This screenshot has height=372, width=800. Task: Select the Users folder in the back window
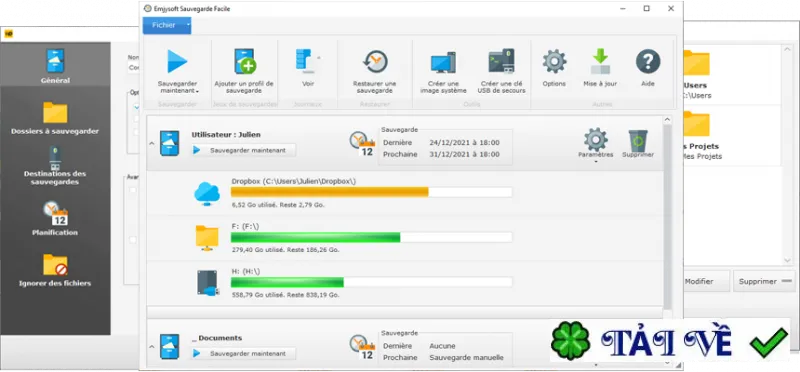point(696,63)
